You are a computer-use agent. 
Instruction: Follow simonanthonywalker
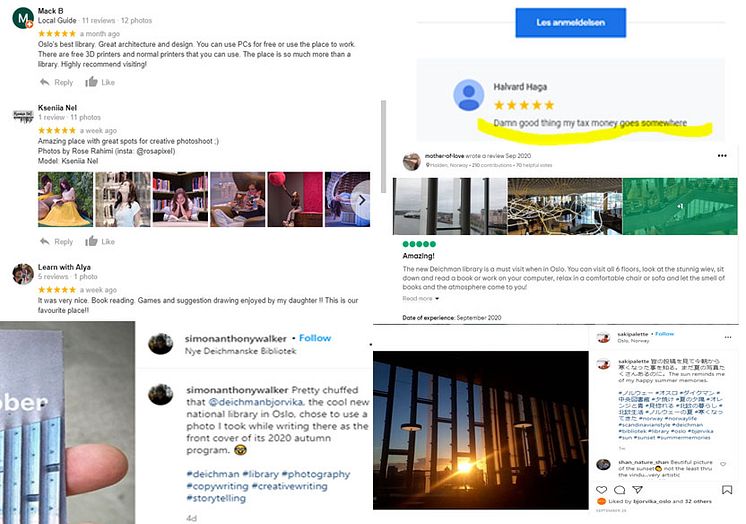coord(315,338)
